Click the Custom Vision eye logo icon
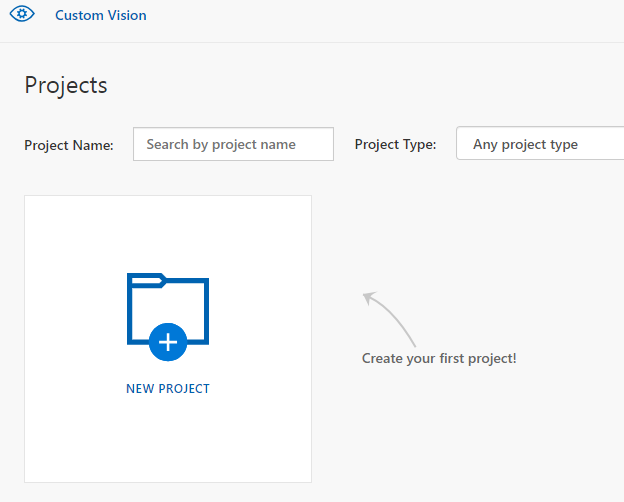This screenshot has width=624, height=502. (22, 15)
